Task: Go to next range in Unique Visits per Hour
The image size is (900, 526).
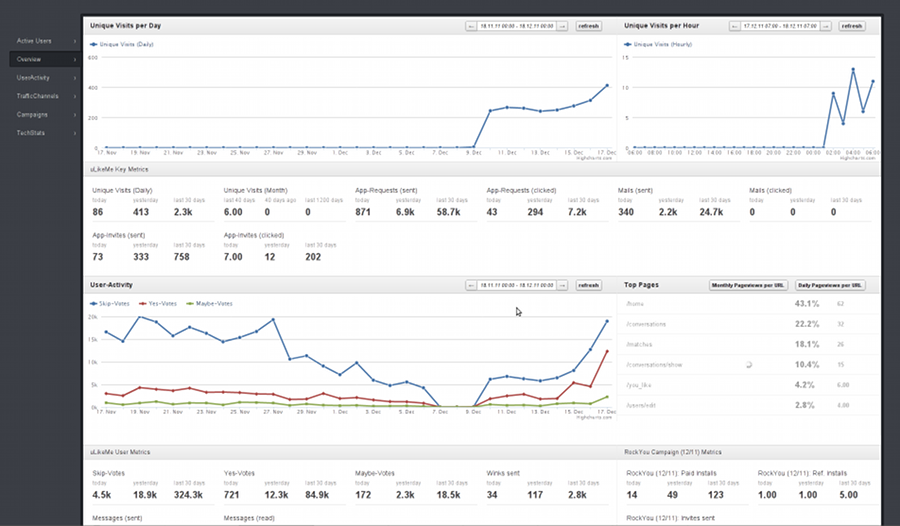Action: (826, 26)
